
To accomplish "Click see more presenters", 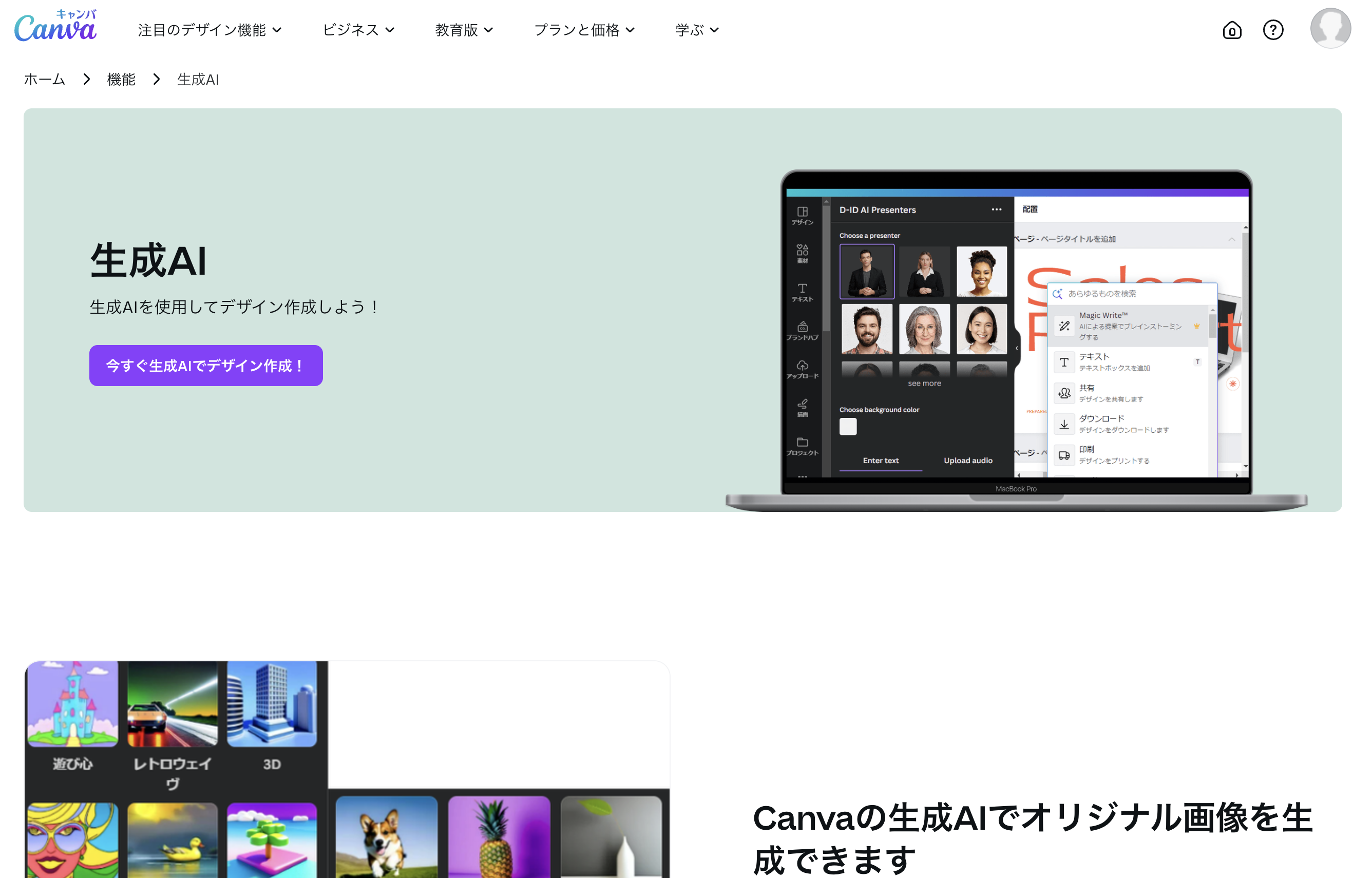I will pyautogui.click(x=924, y=383).
